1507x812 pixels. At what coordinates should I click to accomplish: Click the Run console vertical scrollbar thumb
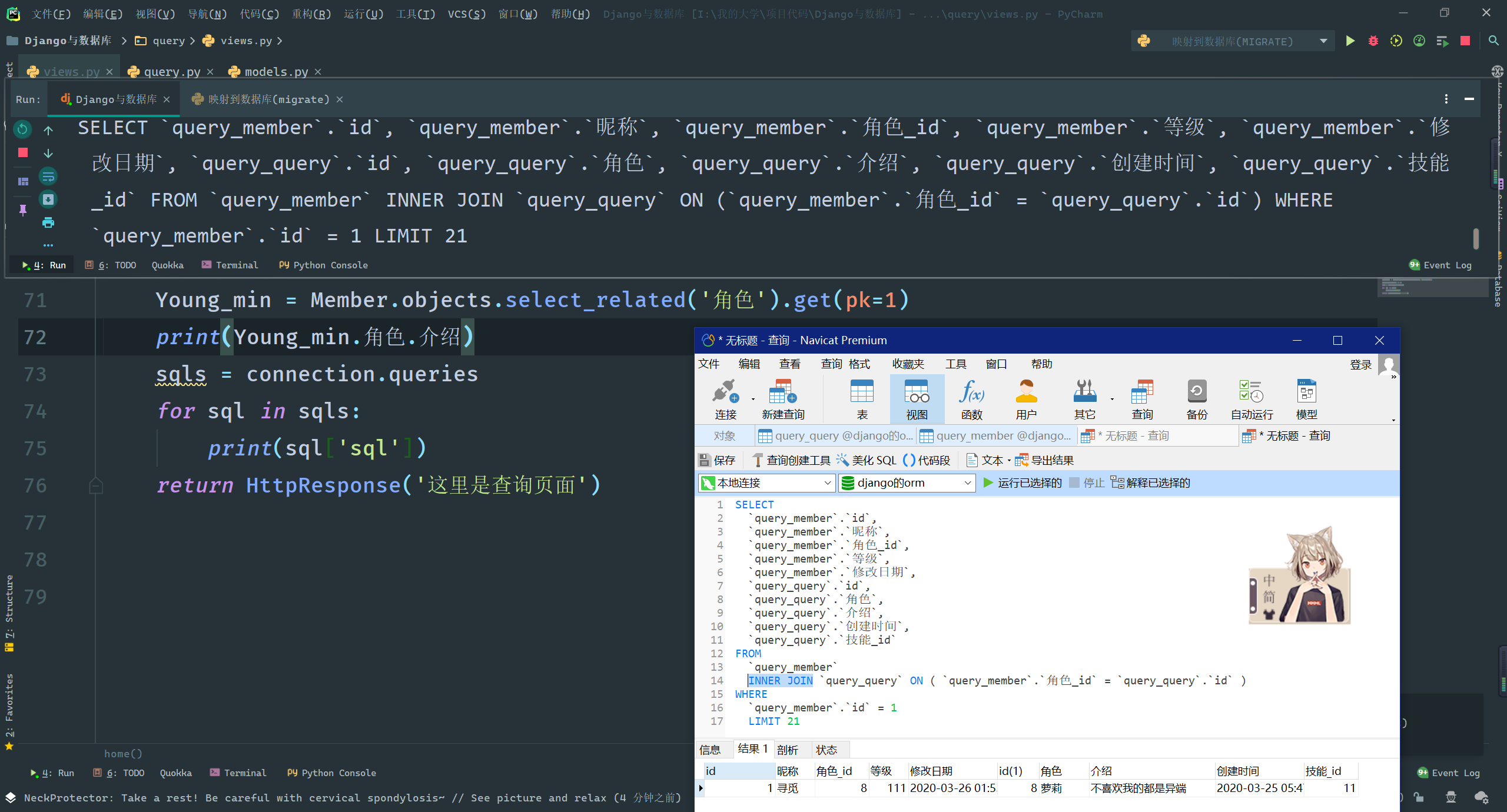click(x=1476, y=238)
